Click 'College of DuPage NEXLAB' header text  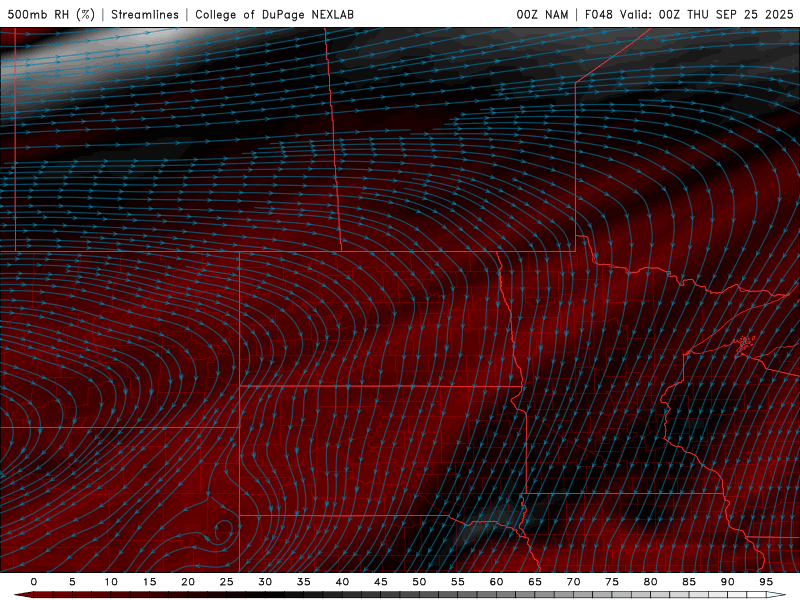tap(274, 14)
